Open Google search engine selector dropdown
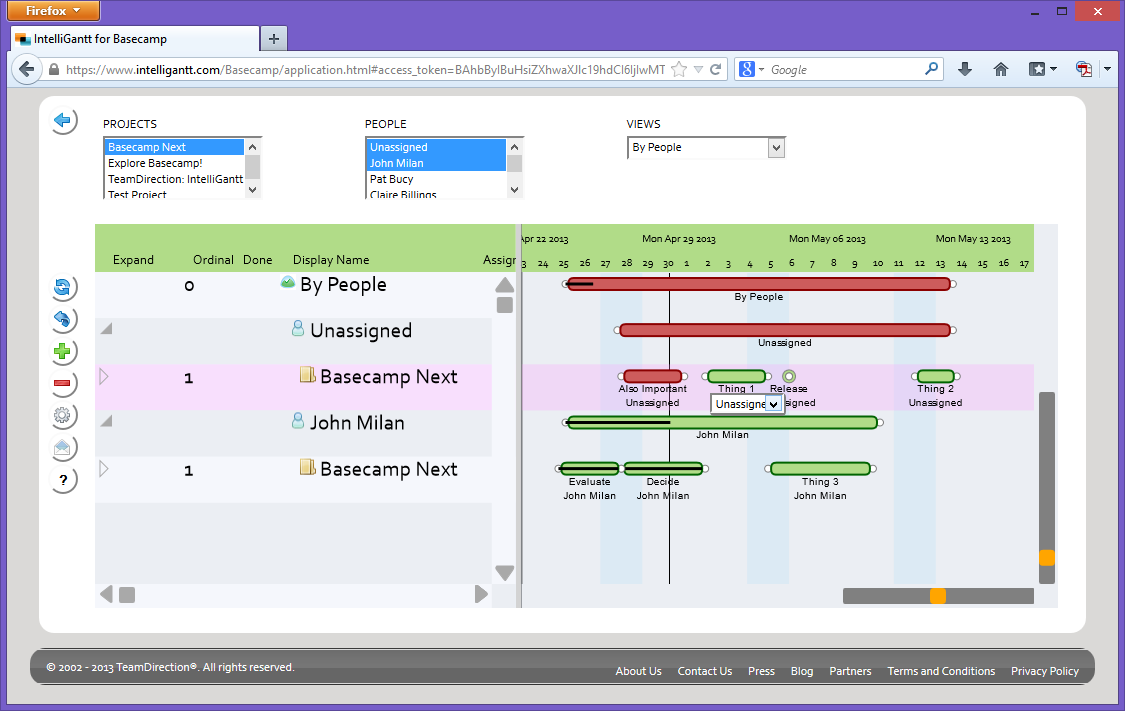This screenshot has width=1125, height=711. [751, 70]
